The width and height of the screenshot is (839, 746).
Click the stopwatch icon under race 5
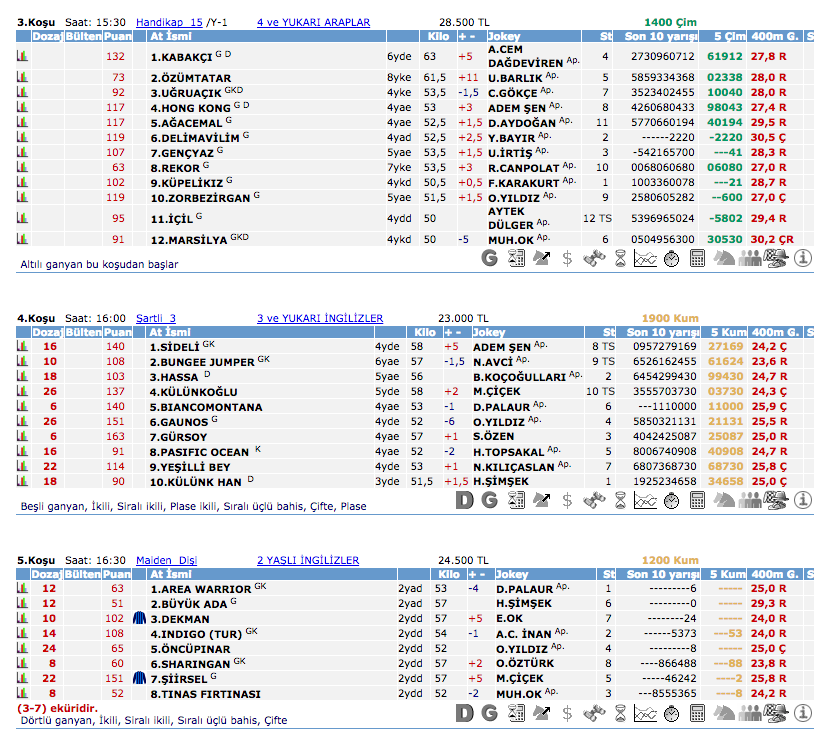pos(672,713)
